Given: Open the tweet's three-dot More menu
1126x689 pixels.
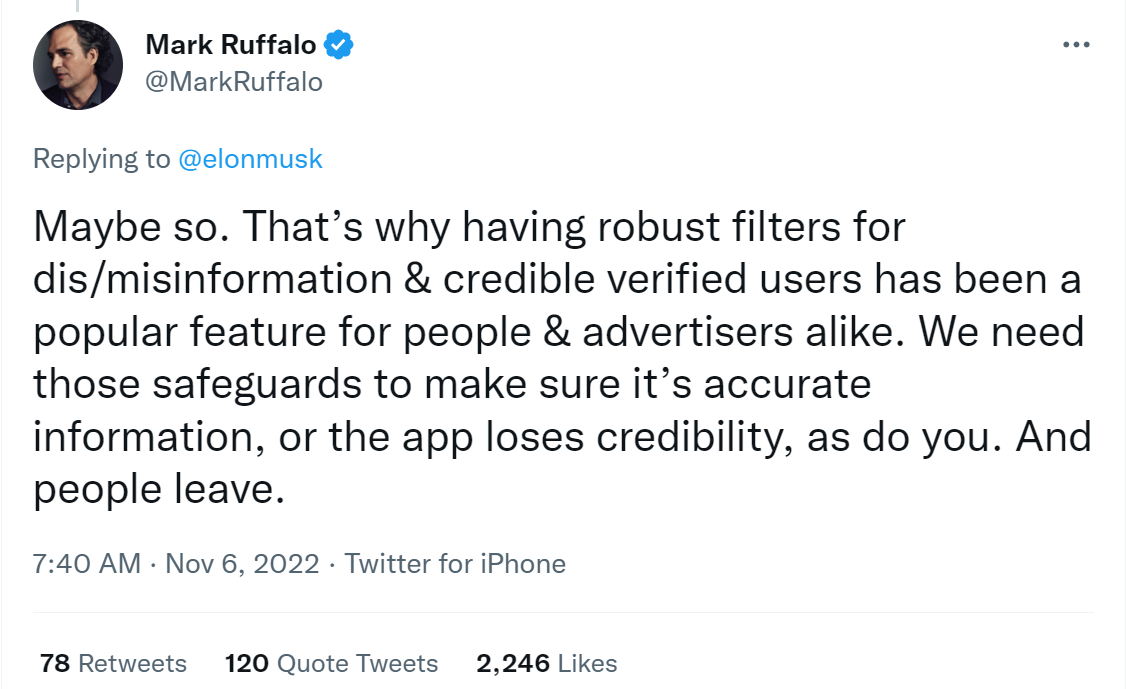Looking at the screenshot, I should 1076,45.
